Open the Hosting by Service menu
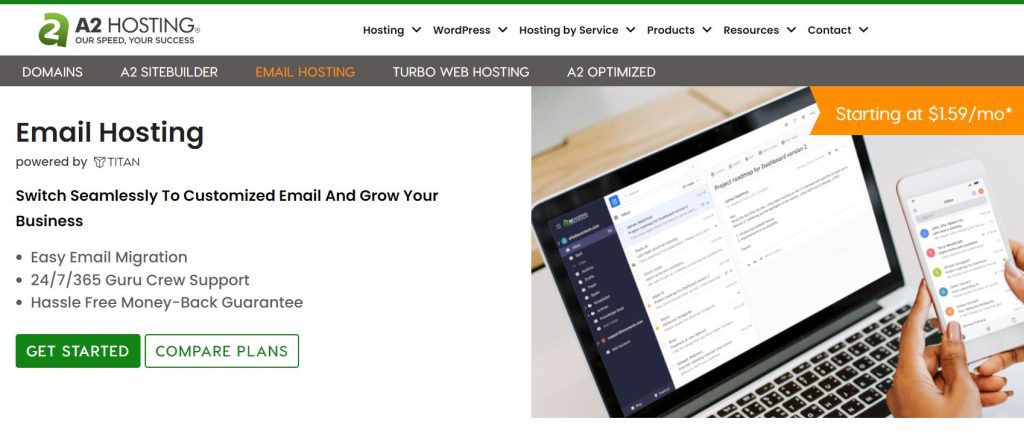 click(x=568, y=30)
